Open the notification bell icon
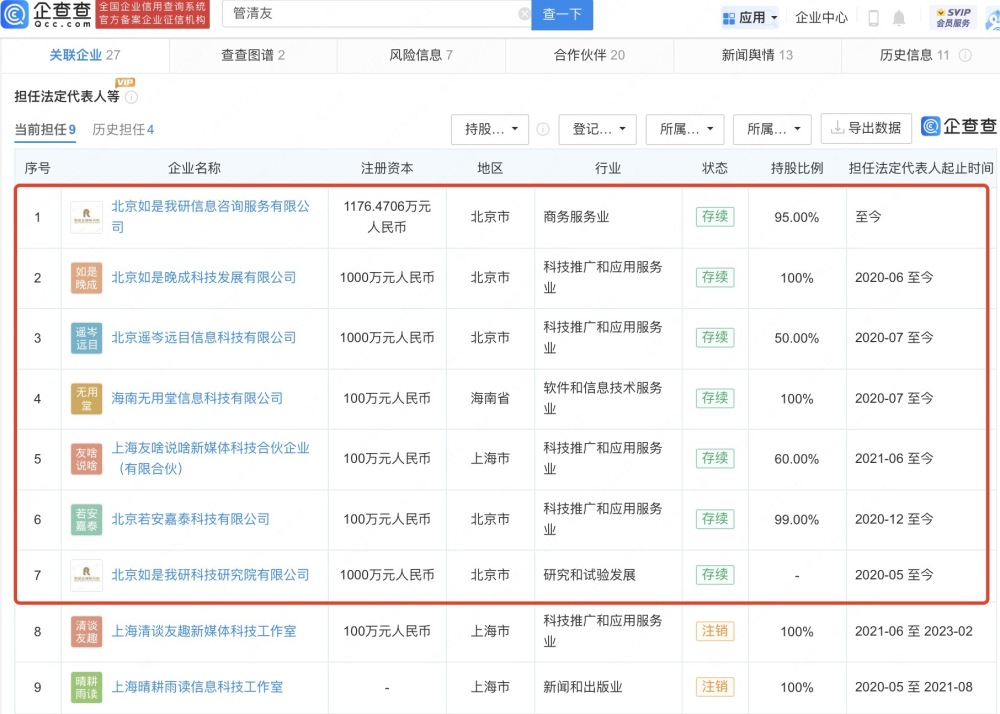Screen dimensions: 1000x714 899,17
